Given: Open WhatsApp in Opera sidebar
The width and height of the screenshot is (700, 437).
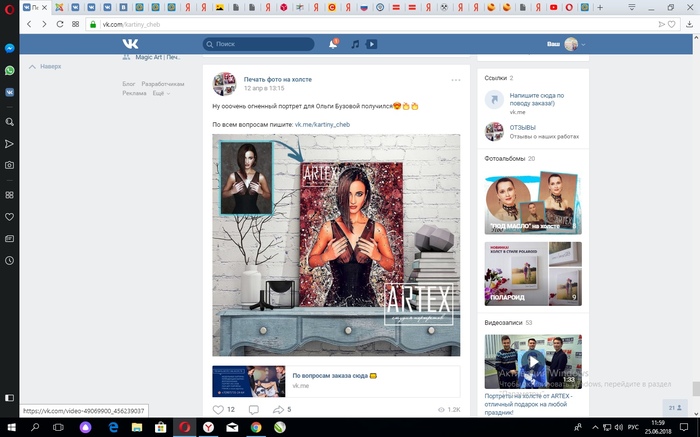Looking at the screenshot, I should (9, 71).
